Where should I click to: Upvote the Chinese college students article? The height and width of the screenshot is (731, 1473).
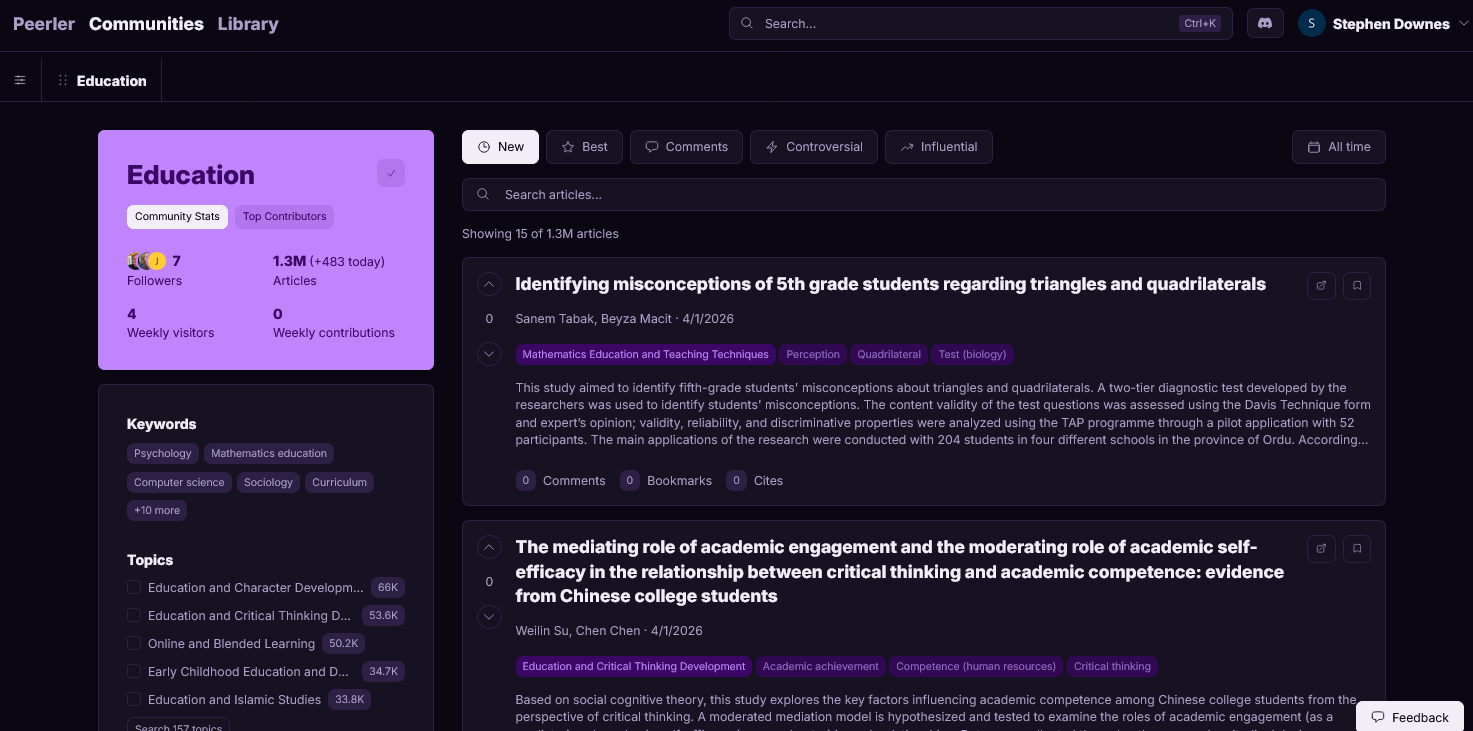(489, 548)
